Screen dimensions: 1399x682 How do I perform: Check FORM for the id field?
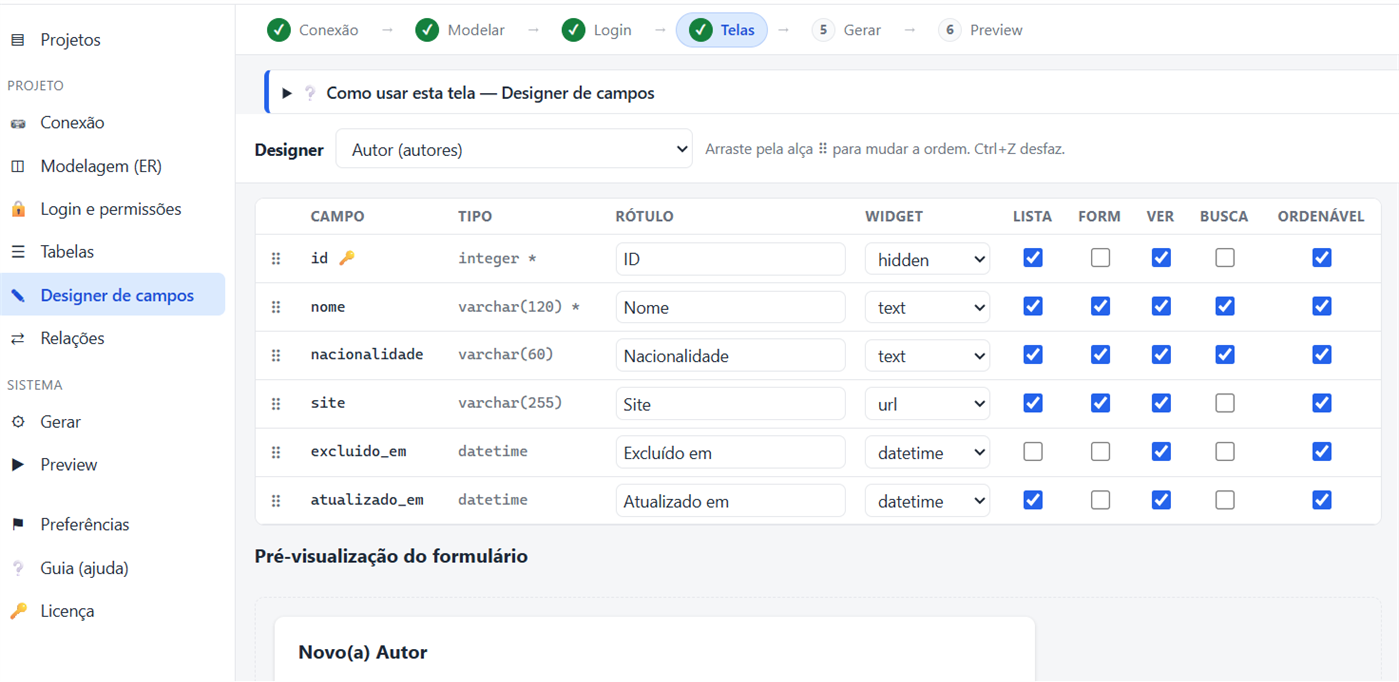pos(1100,258)
